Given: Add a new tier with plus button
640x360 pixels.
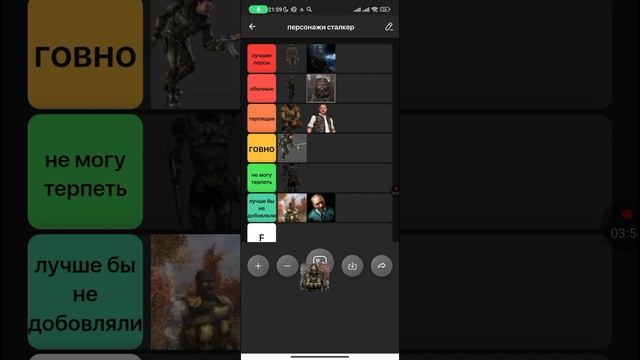Looking at the screenshot, I should tap(258, 266).
